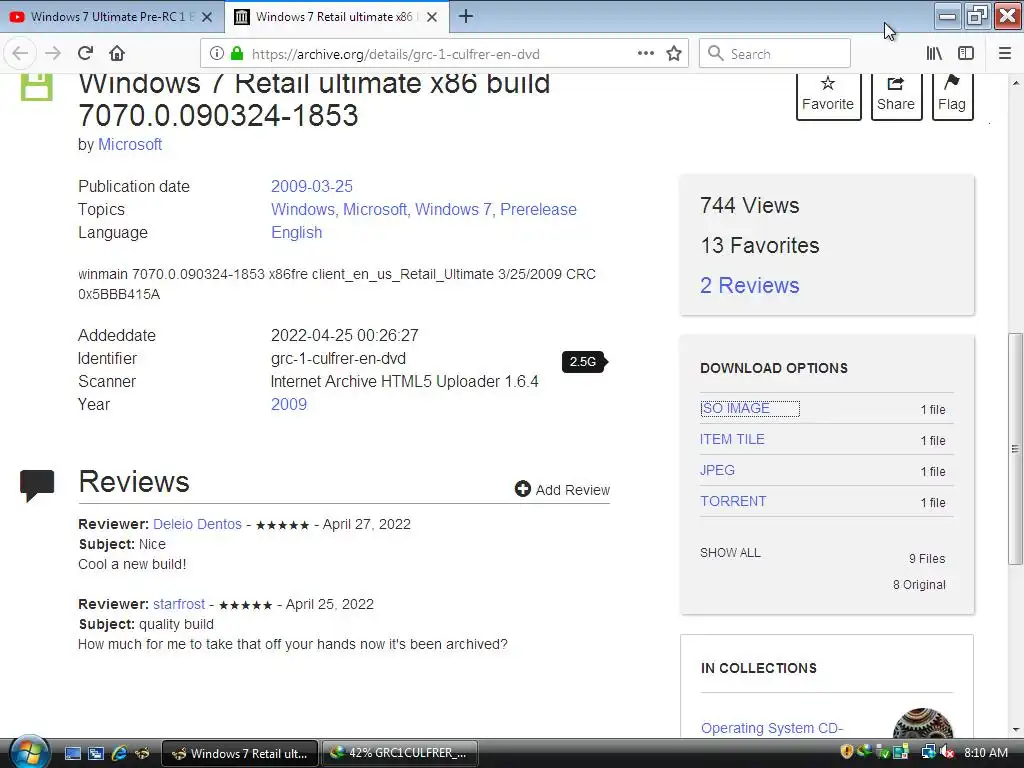Viewport: 1024px width, 768px height.
Task: Open reviewer Deleio Dentos profile
Action: pyautogui.click(x=197, y=524)
